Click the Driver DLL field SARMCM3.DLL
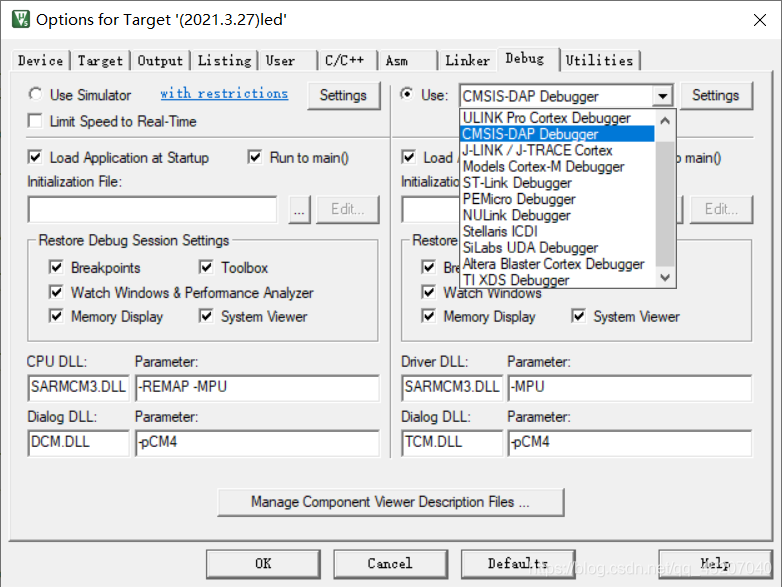Screen dimensions: 782x587 pyautogui.click(x=452, y=388)
